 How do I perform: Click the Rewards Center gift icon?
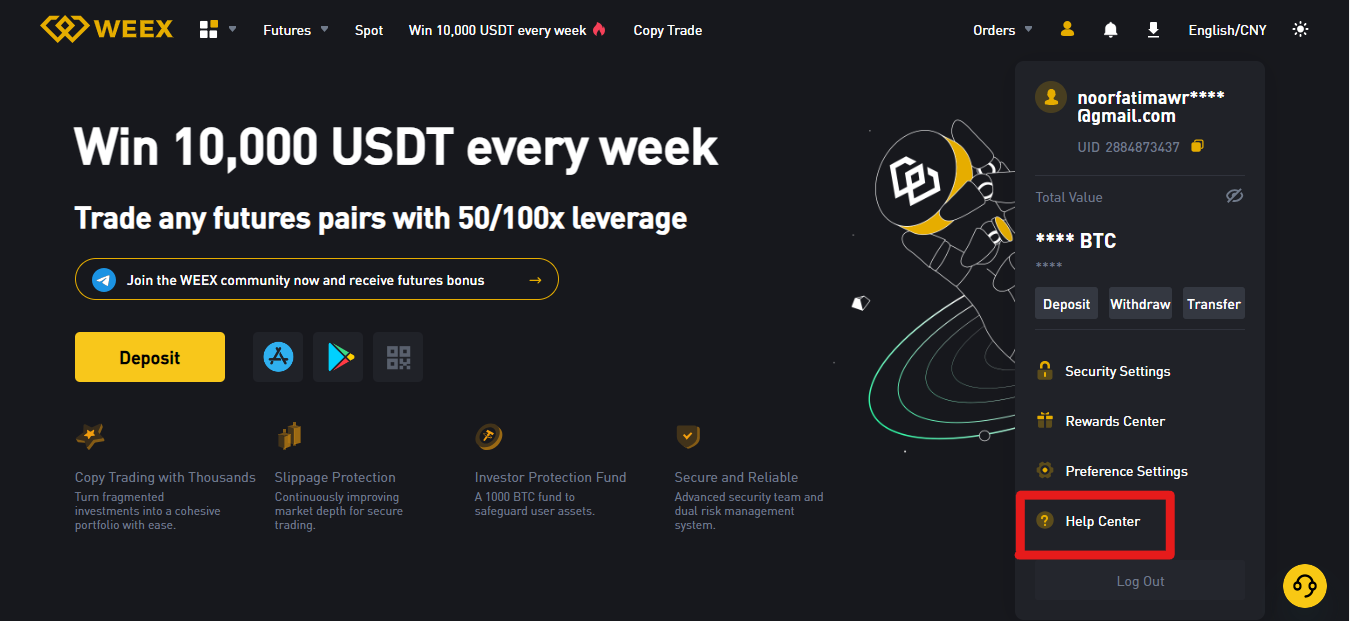(1045, 420)
